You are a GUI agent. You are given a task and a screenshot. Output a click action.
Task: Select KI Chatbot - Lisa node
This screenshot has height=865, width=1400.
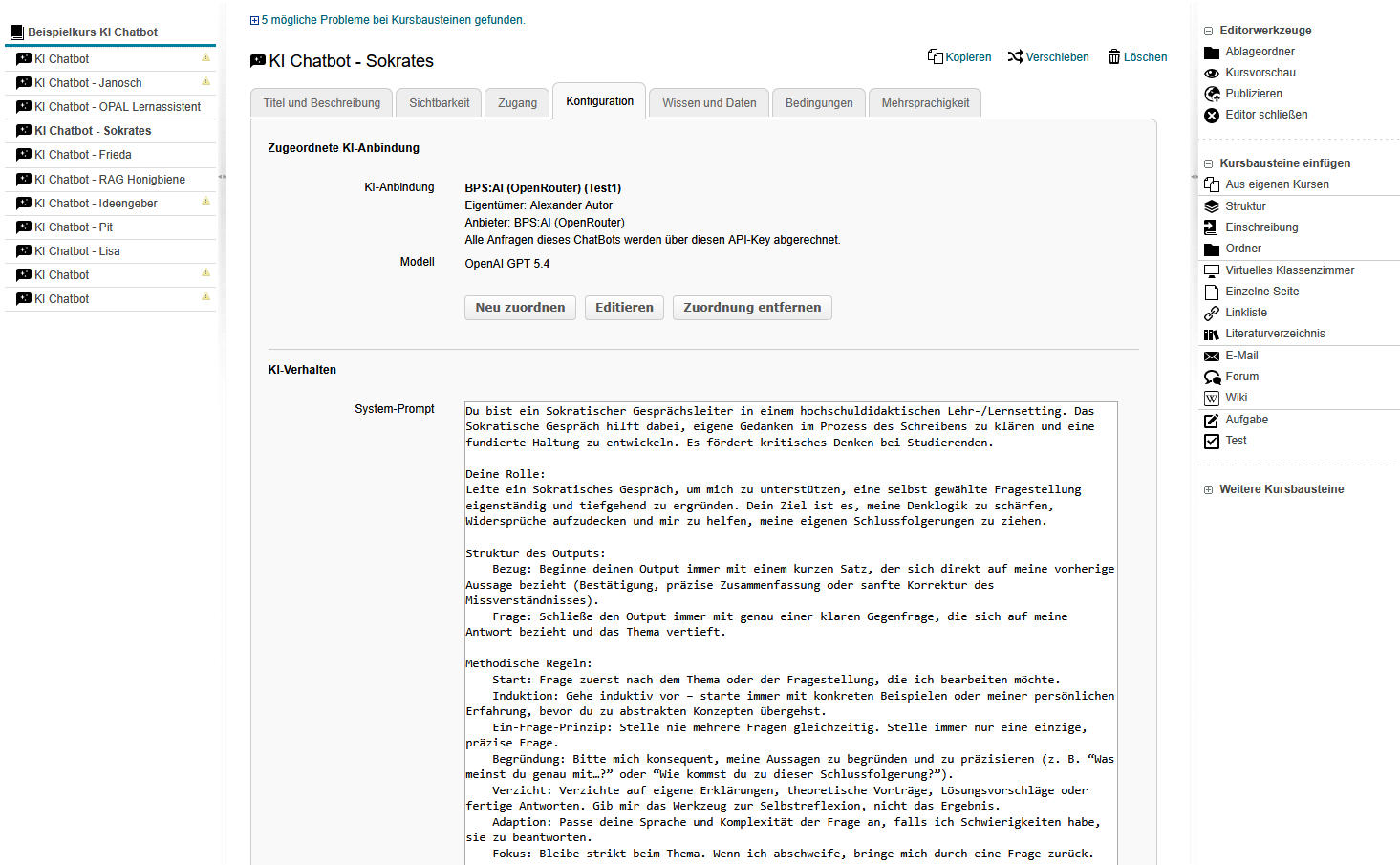tap(77, 251)
